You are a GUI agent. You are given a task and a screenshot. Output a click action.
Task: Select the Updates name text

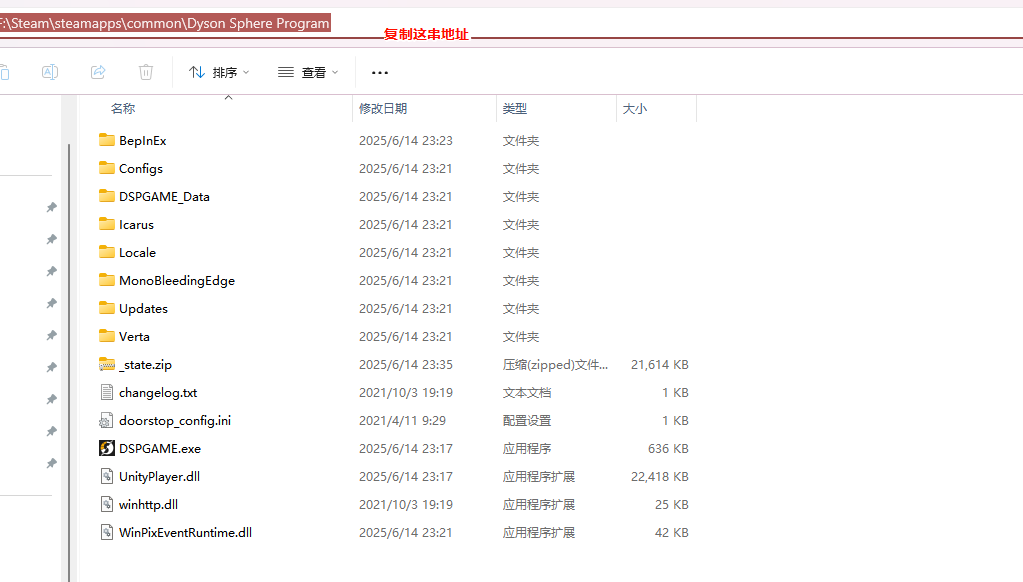144,309
